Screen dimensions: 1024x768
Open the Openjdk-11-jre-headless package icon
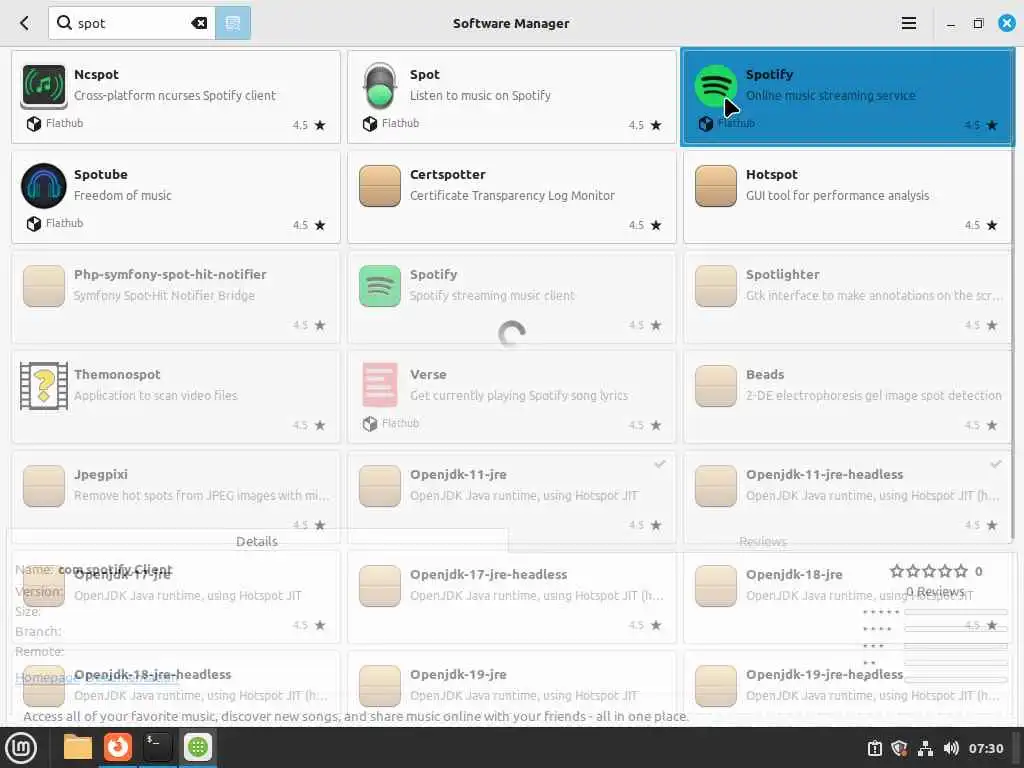(x=716, y=486)
